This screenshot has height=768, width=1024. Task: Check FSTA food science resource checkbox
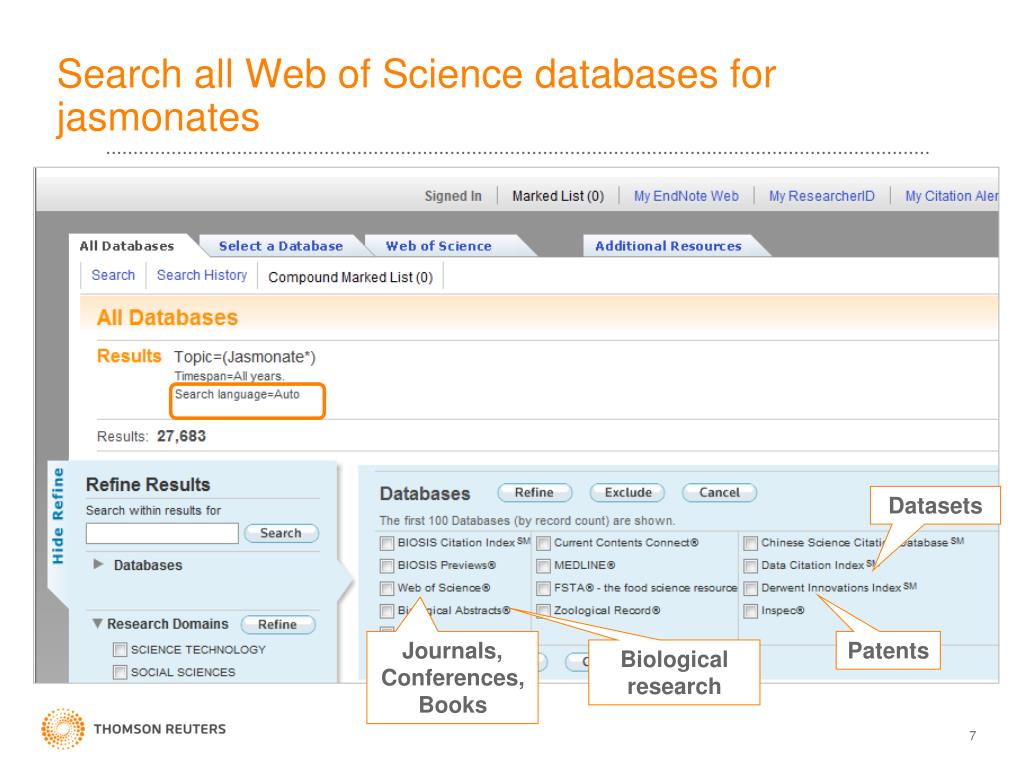543,588
